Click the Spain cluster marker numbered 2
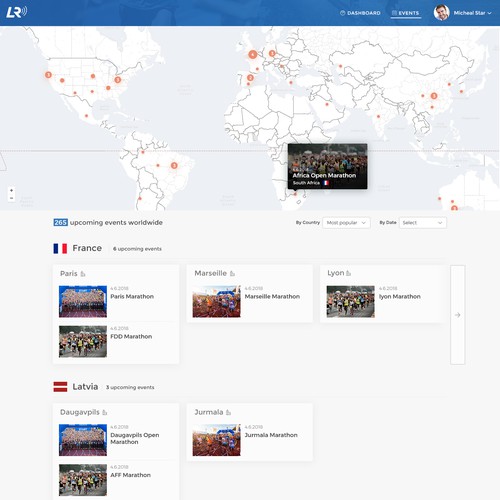The width and height of the screenshot is (500, 500). point(250,78)
